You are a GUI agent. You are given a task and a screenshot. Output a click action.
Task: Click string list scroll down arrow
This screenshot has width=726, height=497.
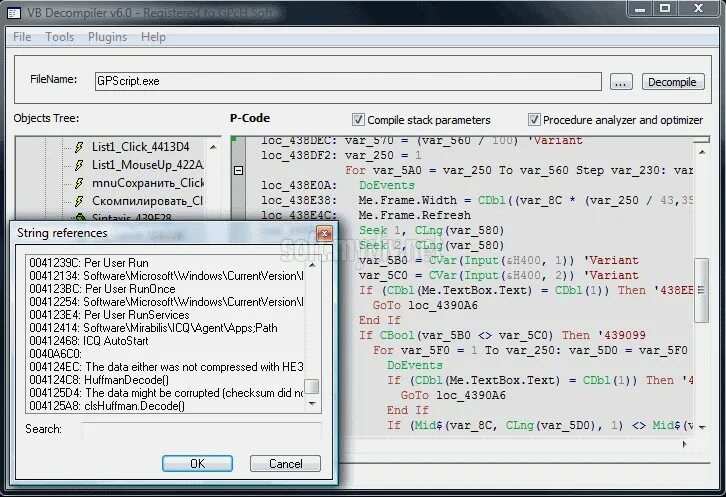313,403
